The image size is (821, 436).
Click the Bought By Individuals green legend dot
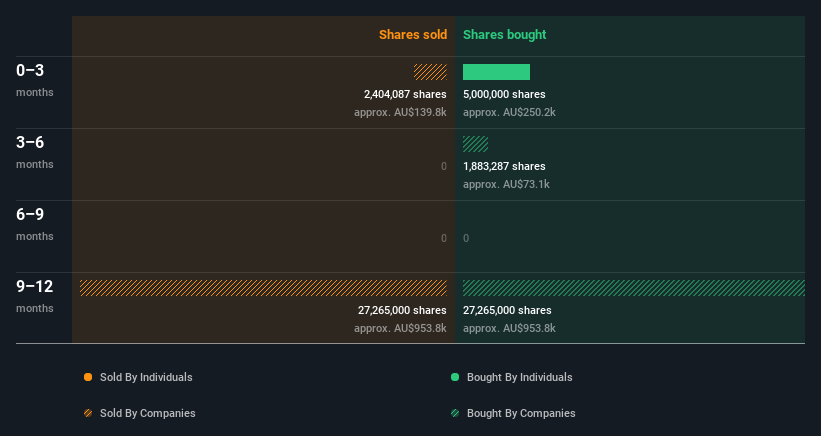455,377
